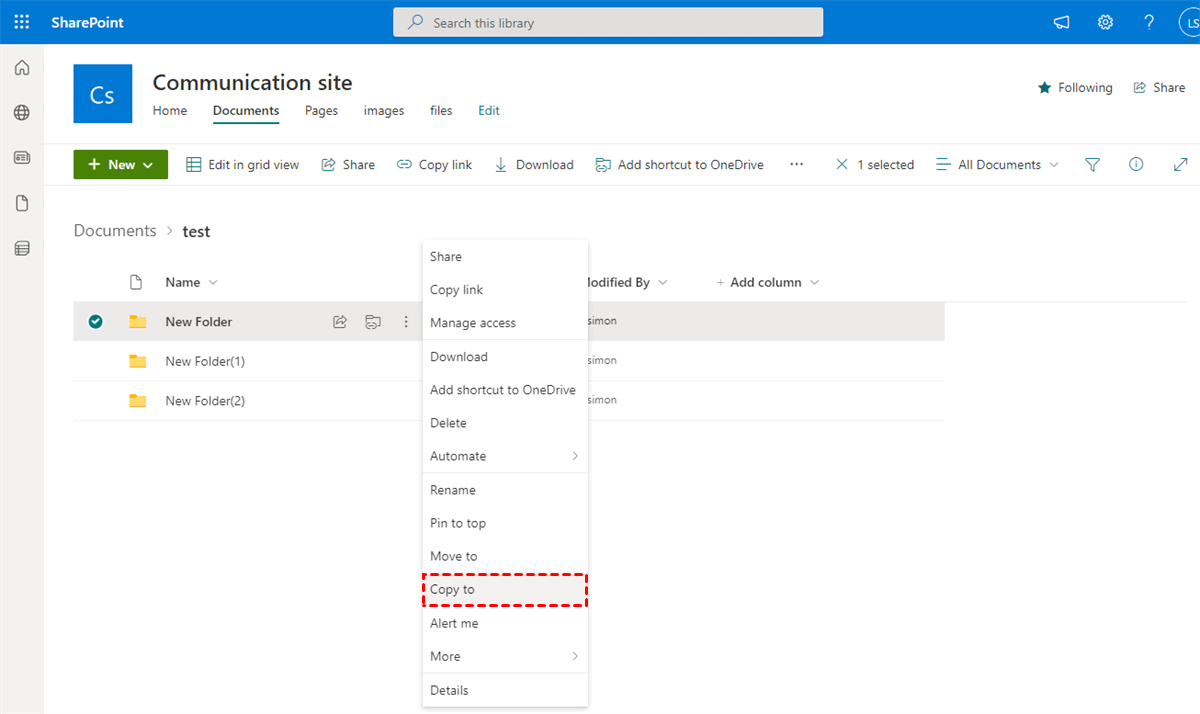Open the three-dot actions on New Folder row
This screenshot has height=714, width=1200.
point(406,322)
